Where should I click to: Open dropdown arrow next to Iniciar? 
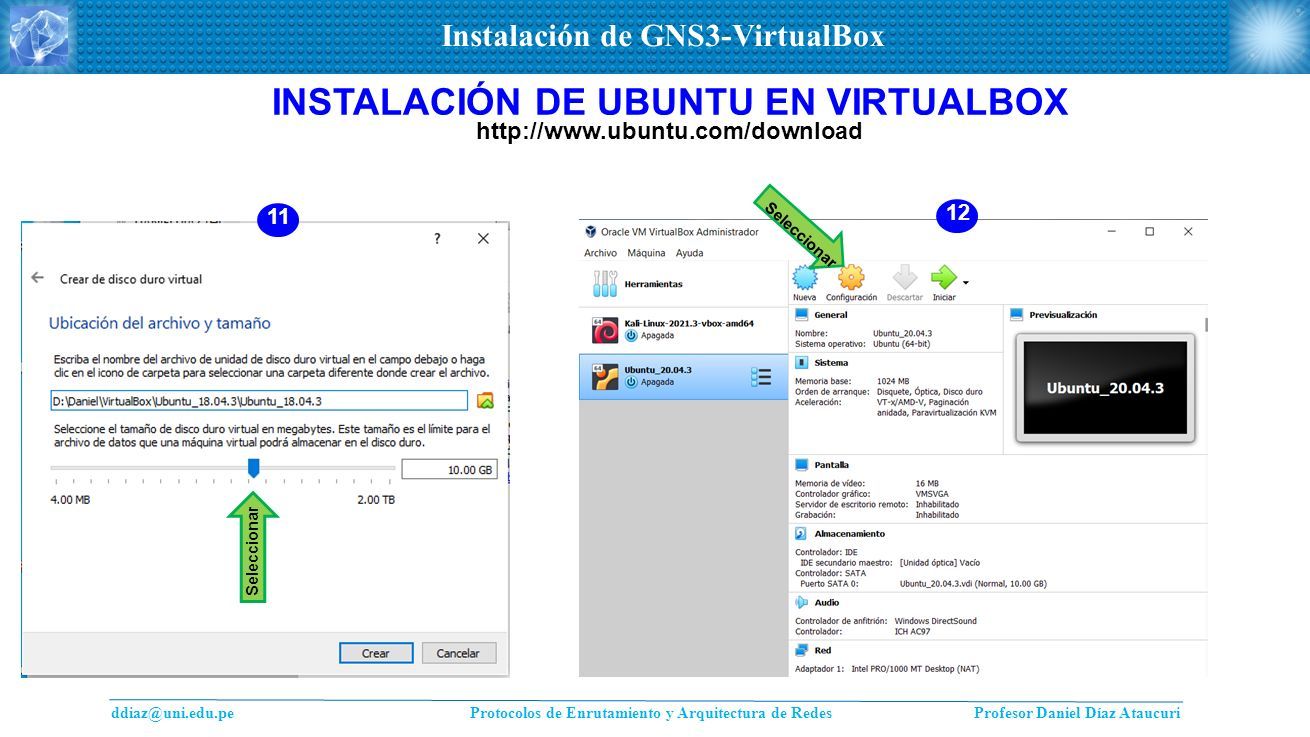(966, 282)
